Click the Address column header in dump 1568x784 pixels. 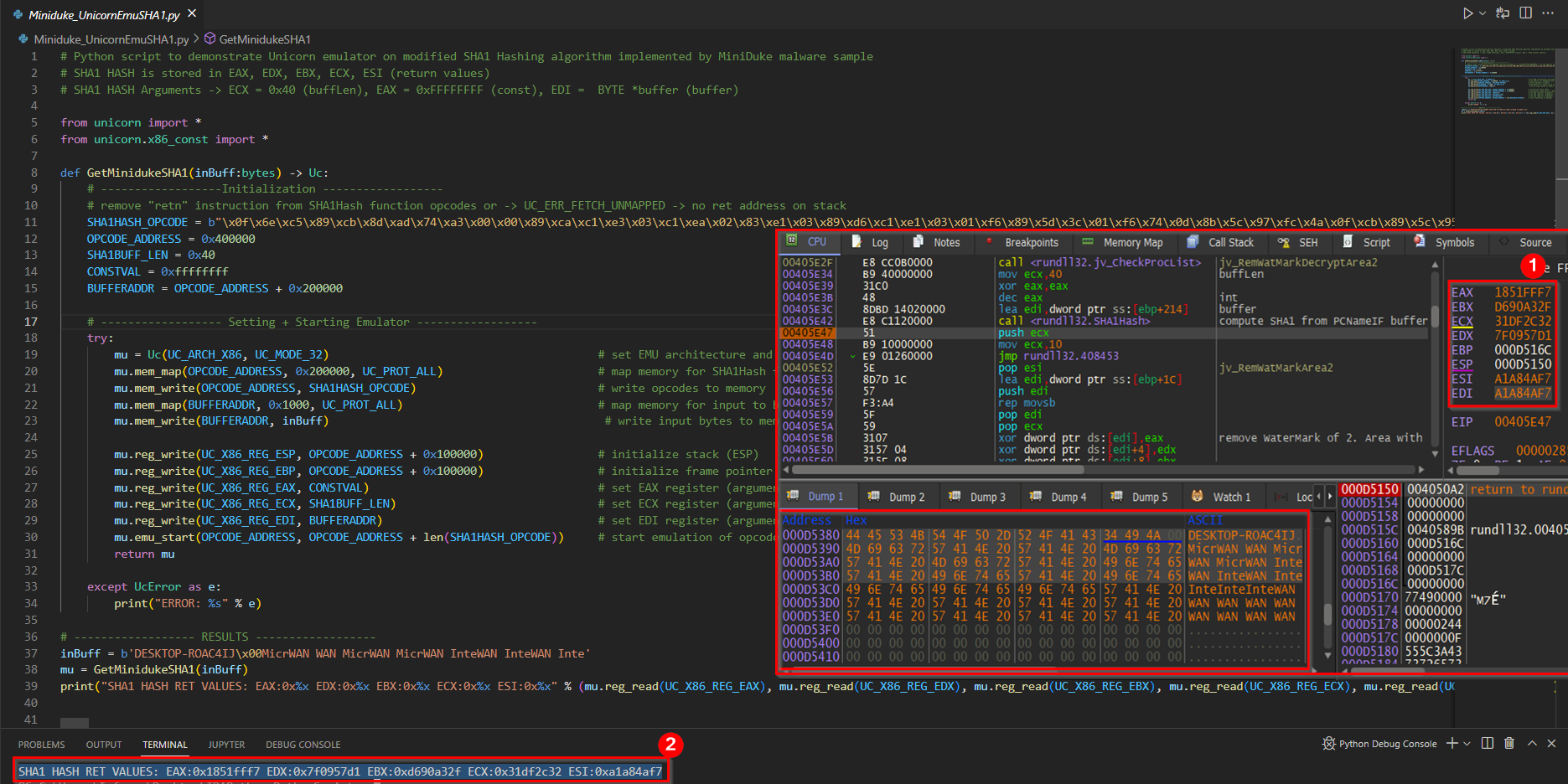[806, 520]
